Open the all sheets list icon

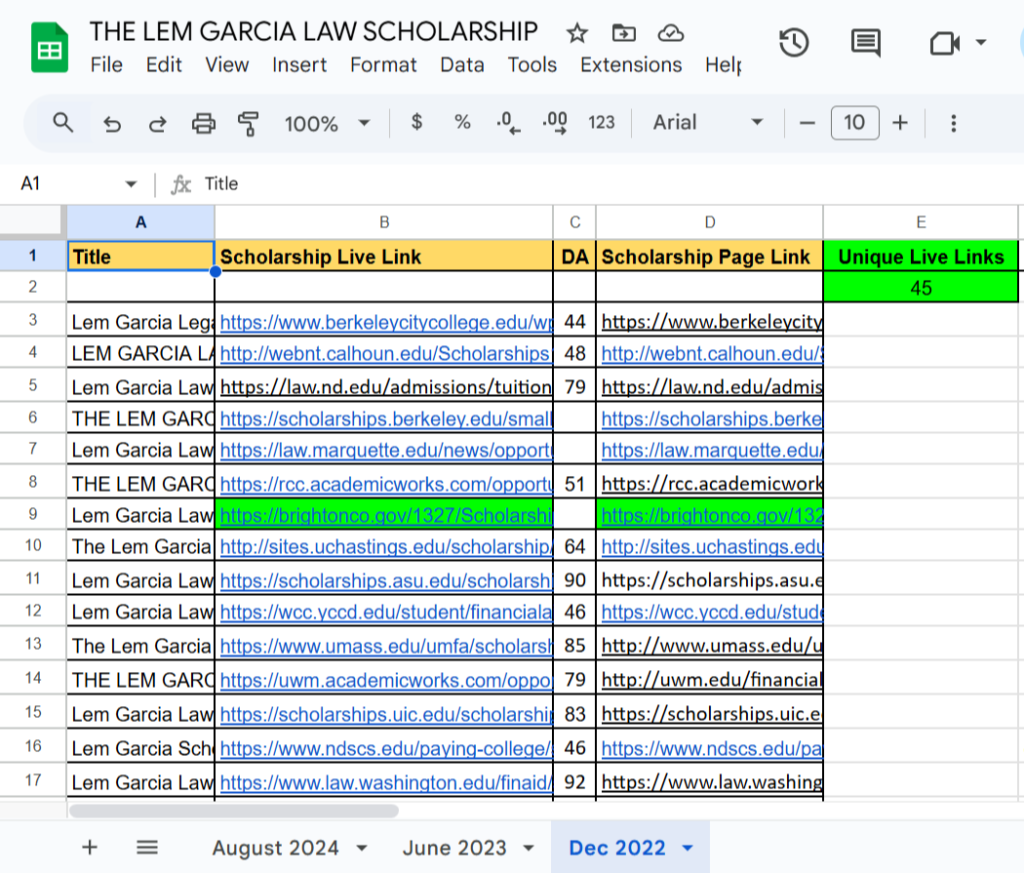point(147,848)
